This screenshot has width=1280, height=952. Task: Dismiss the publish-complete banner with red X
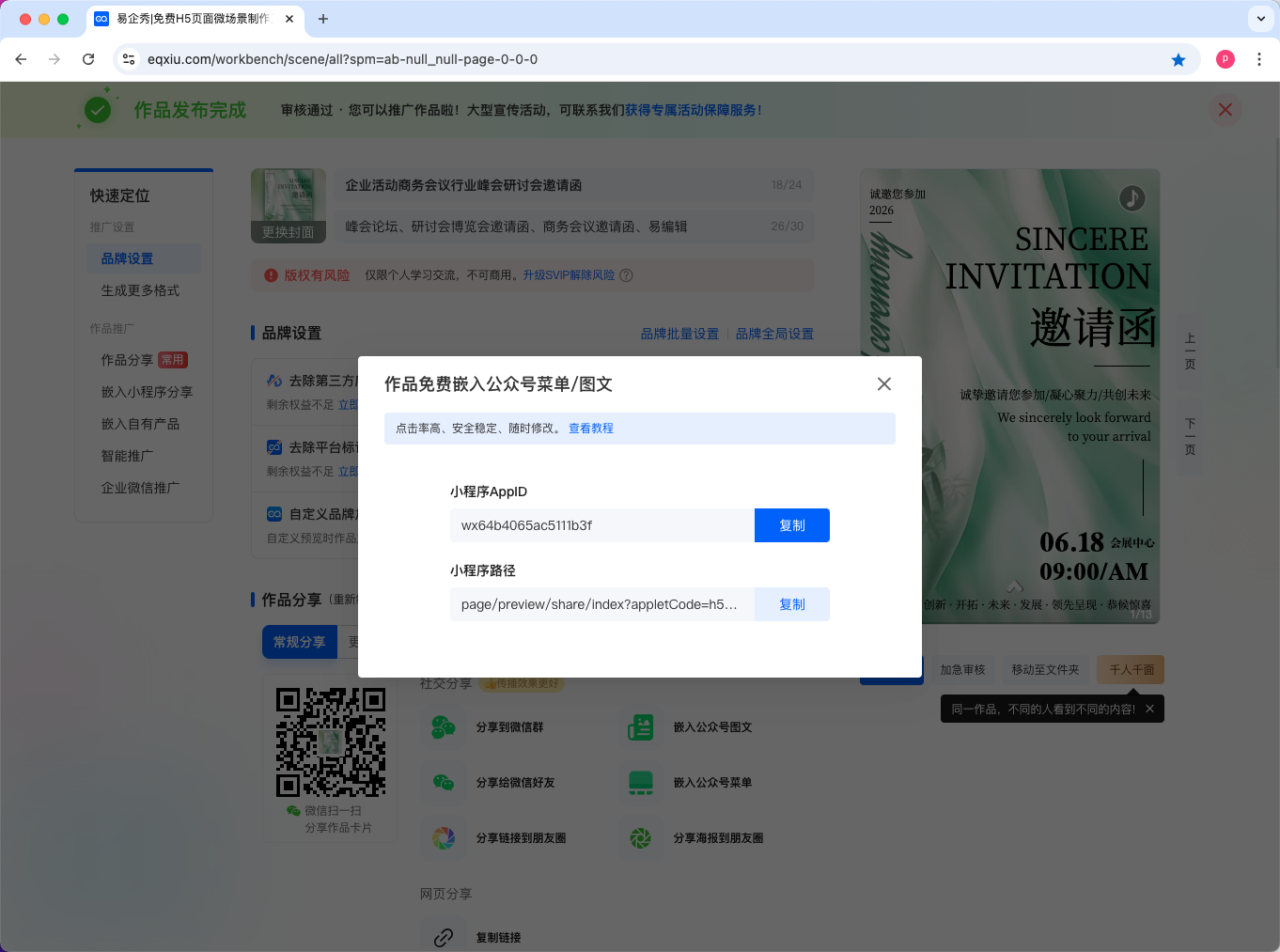(x=1225, y=110)
